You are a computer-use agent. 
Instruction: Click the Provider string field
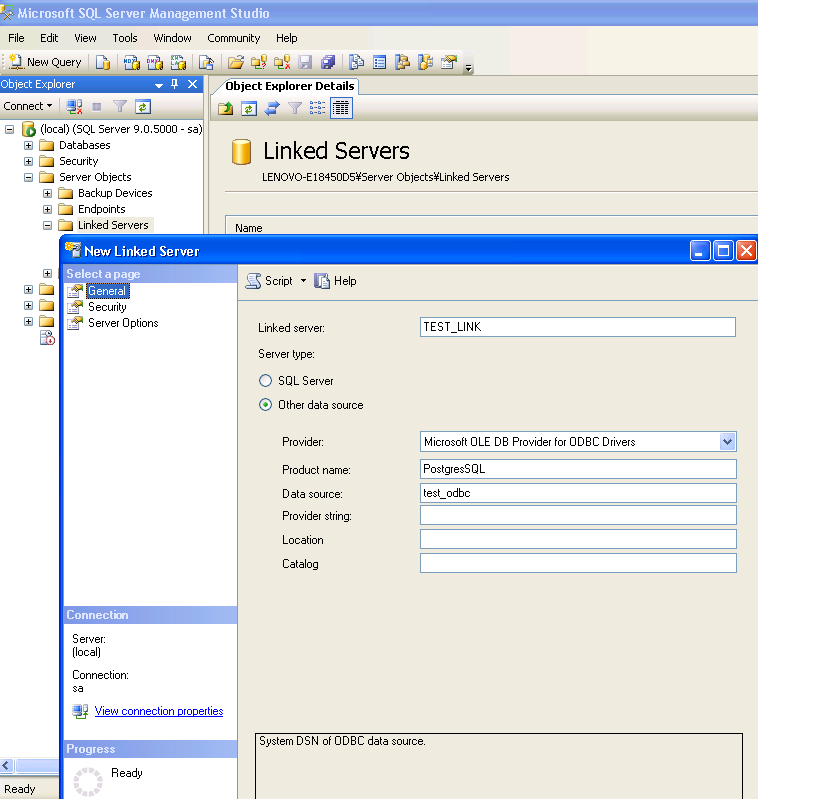coord(578,515)
